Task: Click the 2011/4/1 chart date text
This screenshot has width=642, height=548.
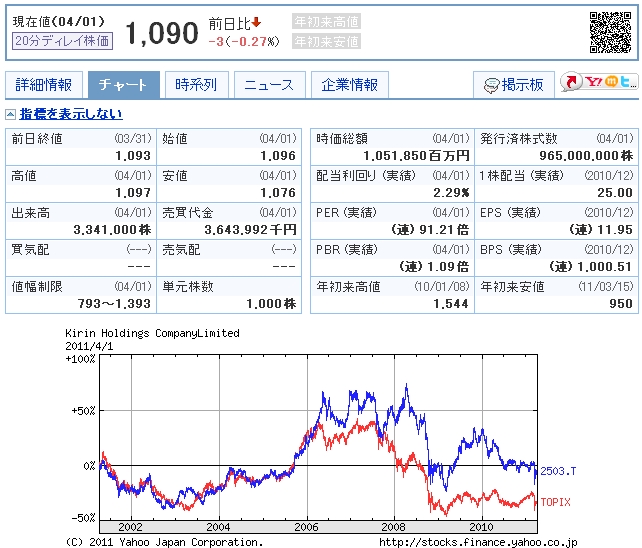Action: tap(89, 346)
